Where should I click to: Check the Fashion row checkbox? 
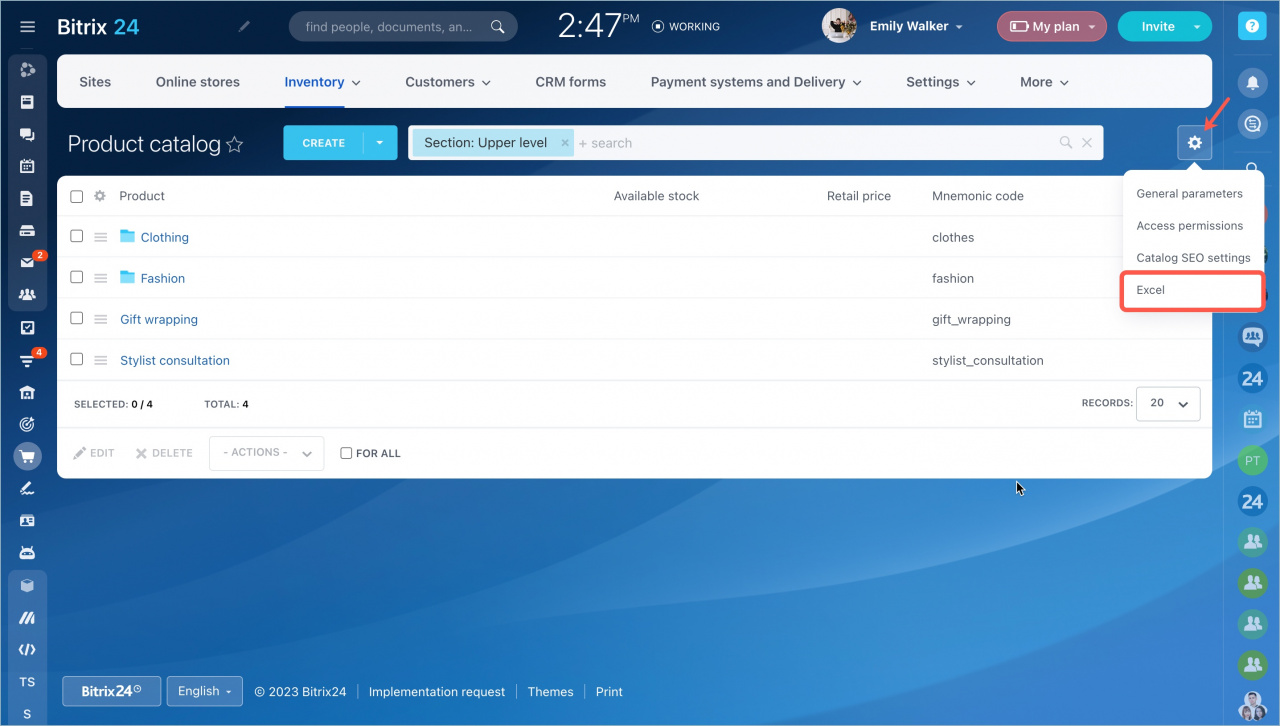click(x=77, y=277)
